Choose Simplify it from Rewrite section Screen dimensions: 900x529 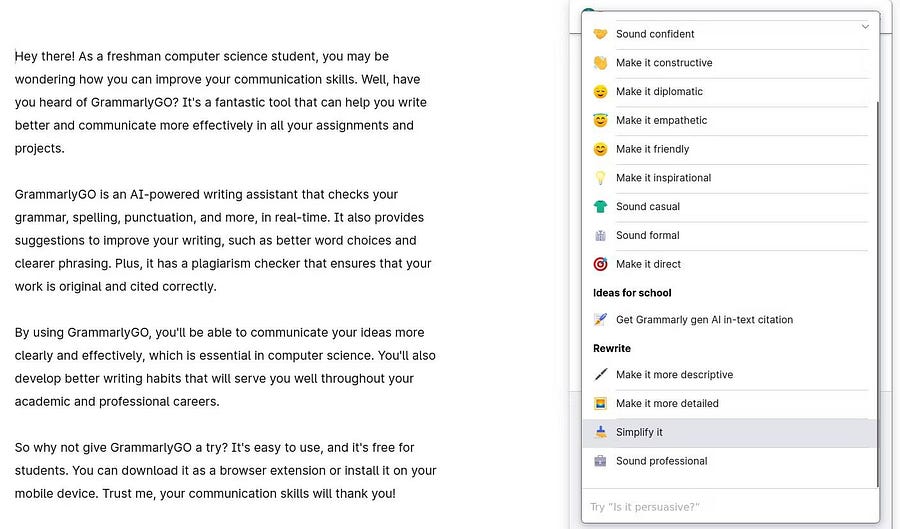coord(639,432)
